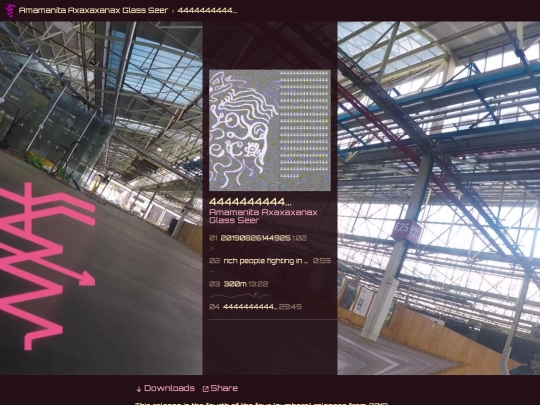Open the Downloads link
The image size is (540, 405).
(169, 388)
